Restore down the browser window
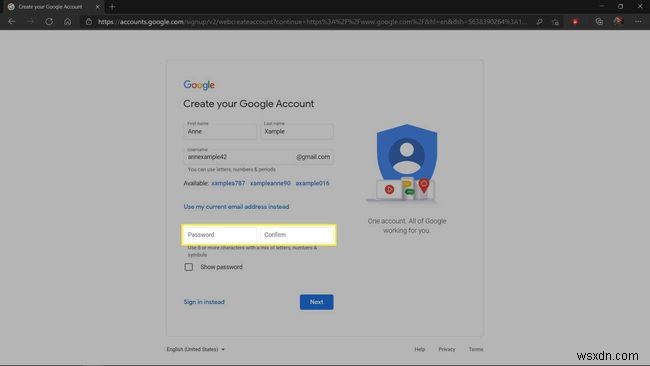The width and height of the screenshot is (650, 366). click(x=620, y=6)
